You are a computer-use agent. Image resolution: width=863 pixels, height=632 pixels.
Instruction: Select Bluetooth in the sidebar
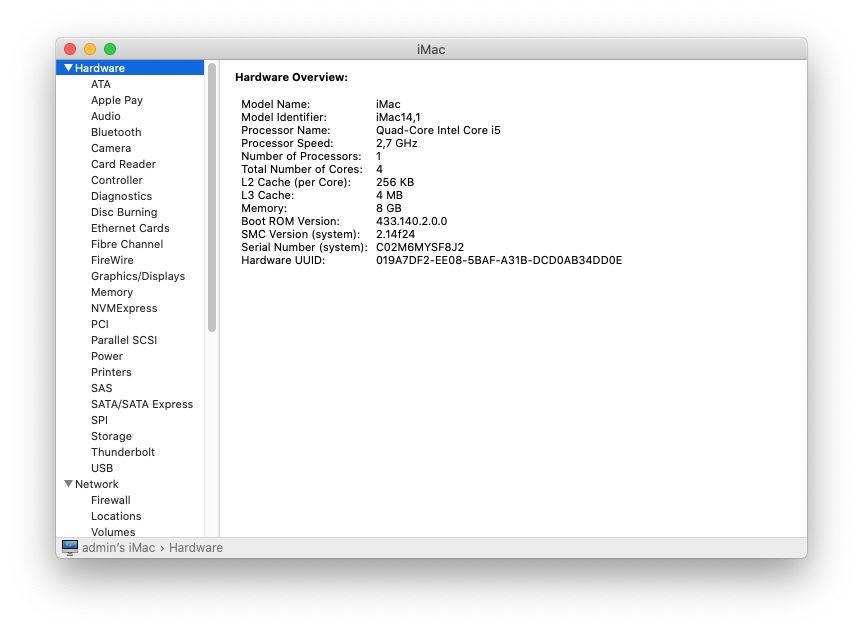[x=116, y=132]
